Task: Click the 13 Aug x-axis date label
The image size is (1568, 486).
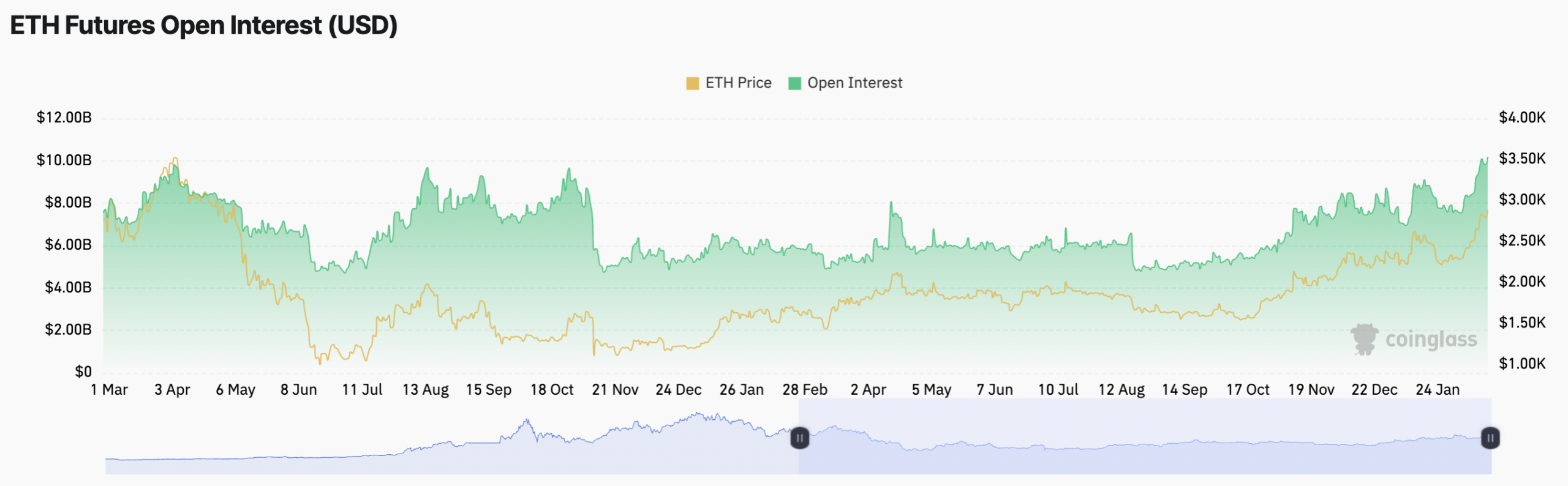Action: tap(425, 389)
